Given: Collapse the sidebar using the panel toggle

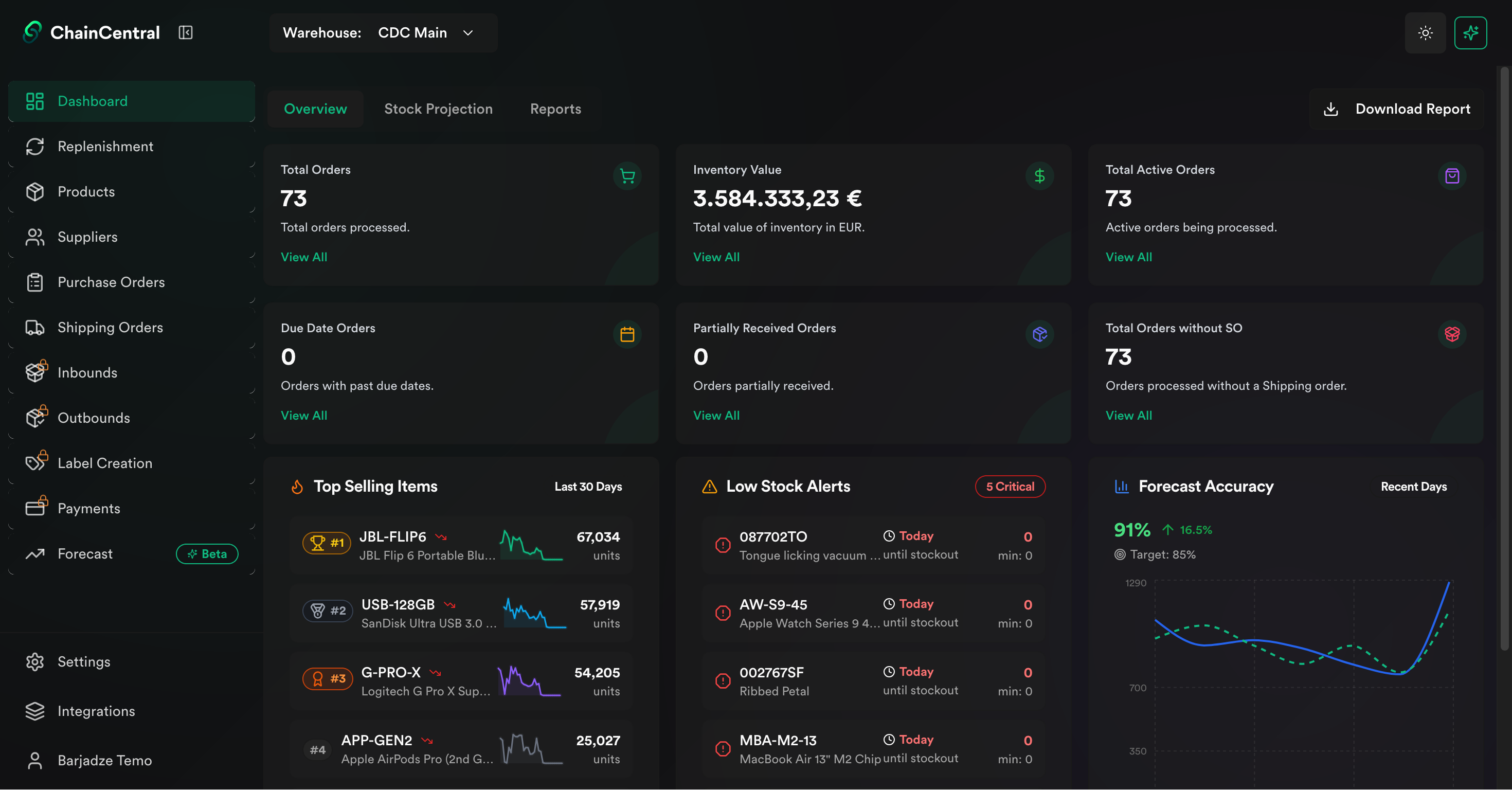Looking at the screenshot, I should (x=186, y=32).
